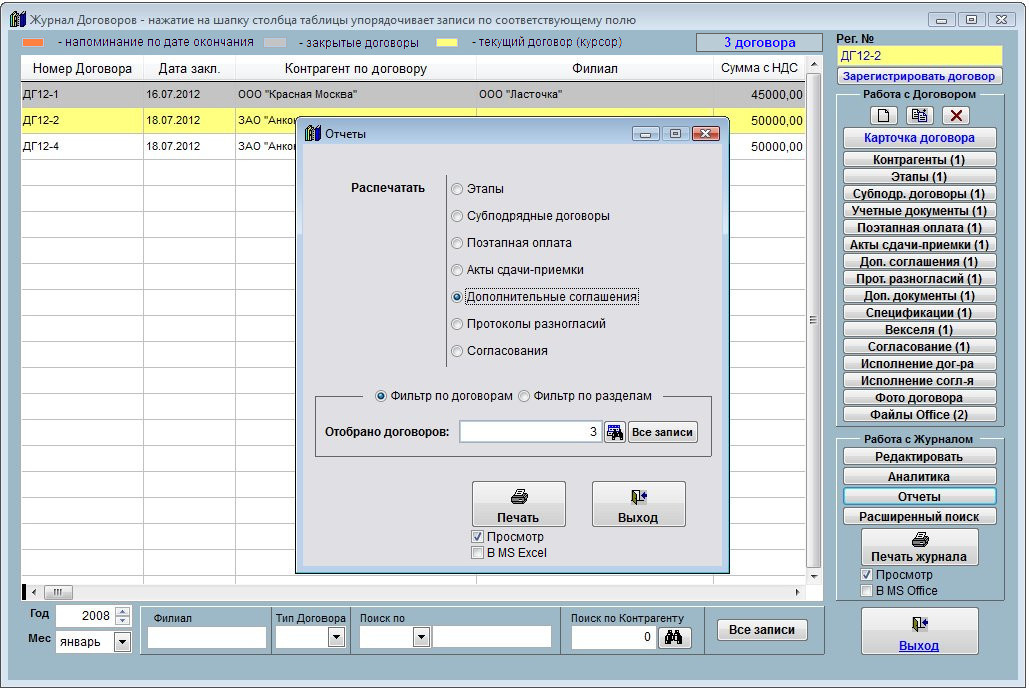Click the vertical scrollbar of journal table
Screen dimensions: 1029x688
[813, 320]
